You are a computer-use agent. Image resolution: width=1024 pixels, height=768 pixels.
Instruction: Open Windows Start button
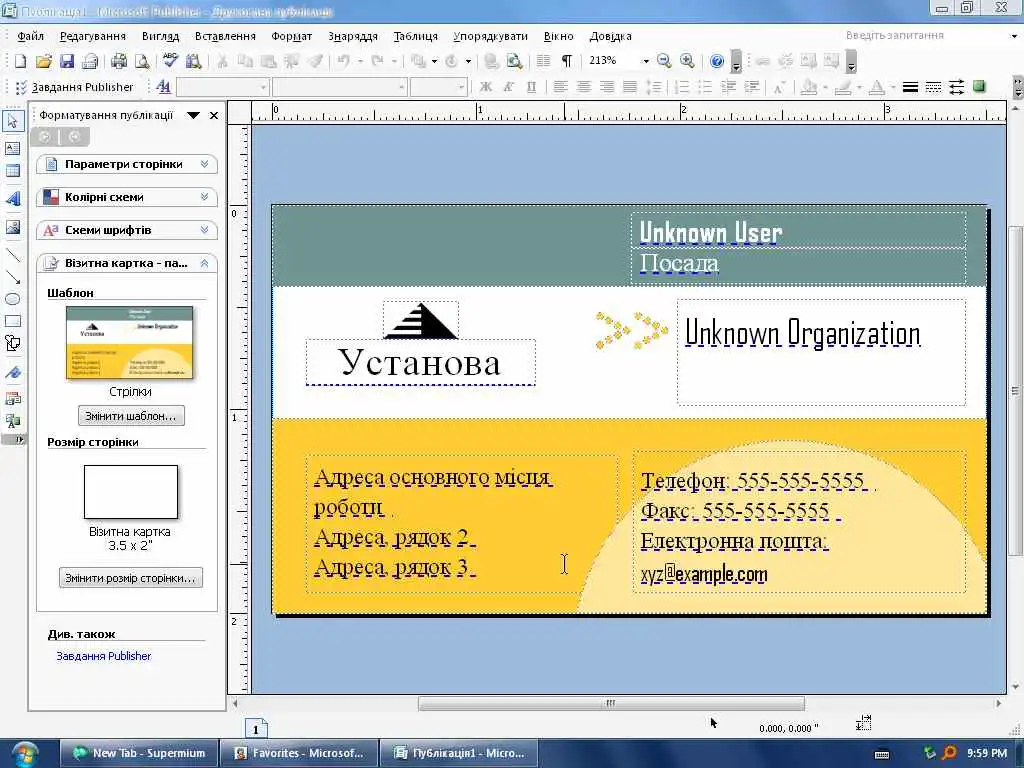tap(24, 754)
